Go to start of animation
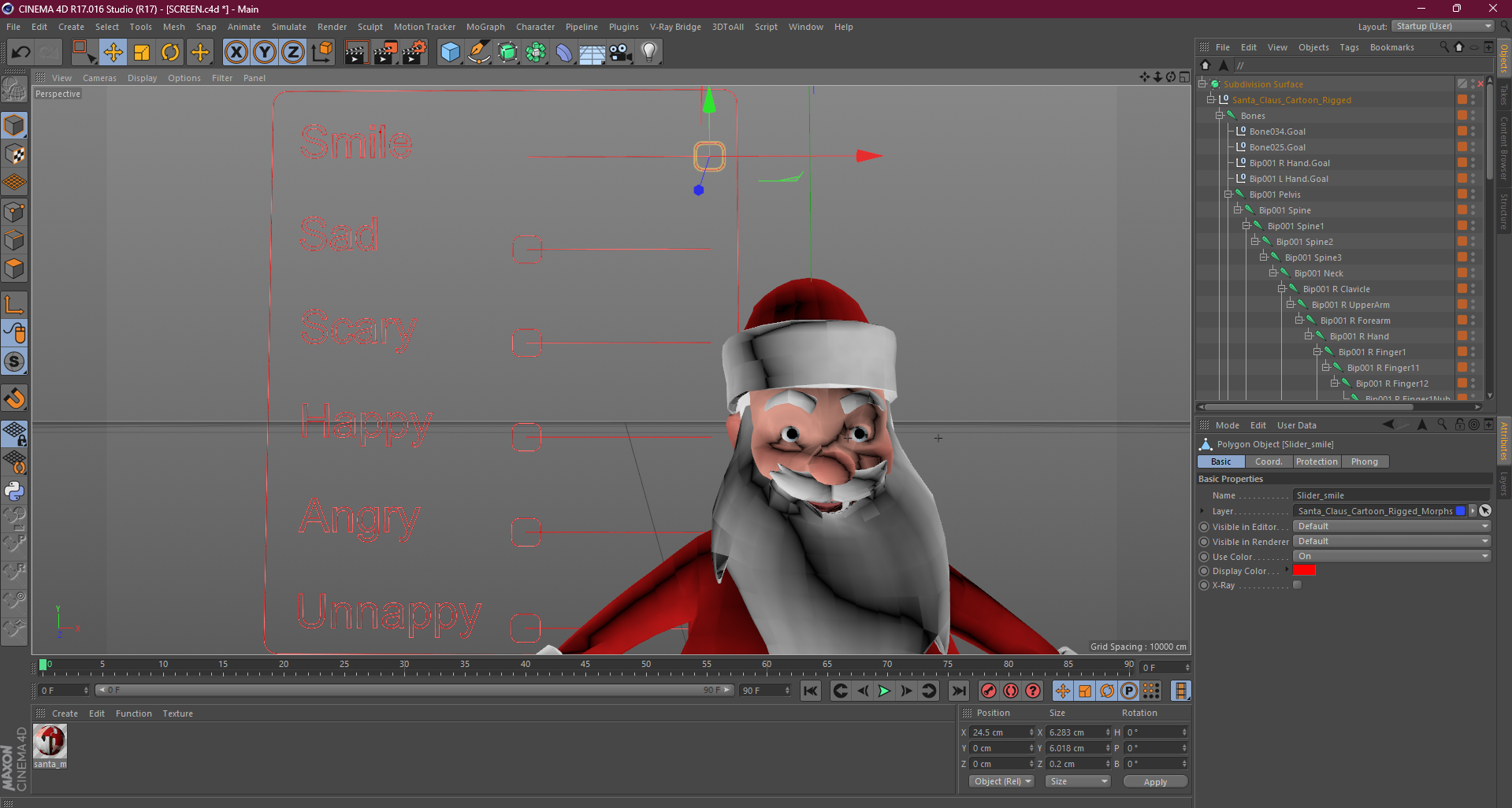 pos(810,691)
